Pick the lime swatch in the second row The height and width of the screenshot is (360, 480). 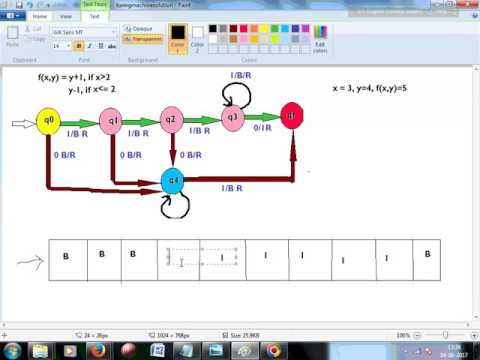pos(275,39)
